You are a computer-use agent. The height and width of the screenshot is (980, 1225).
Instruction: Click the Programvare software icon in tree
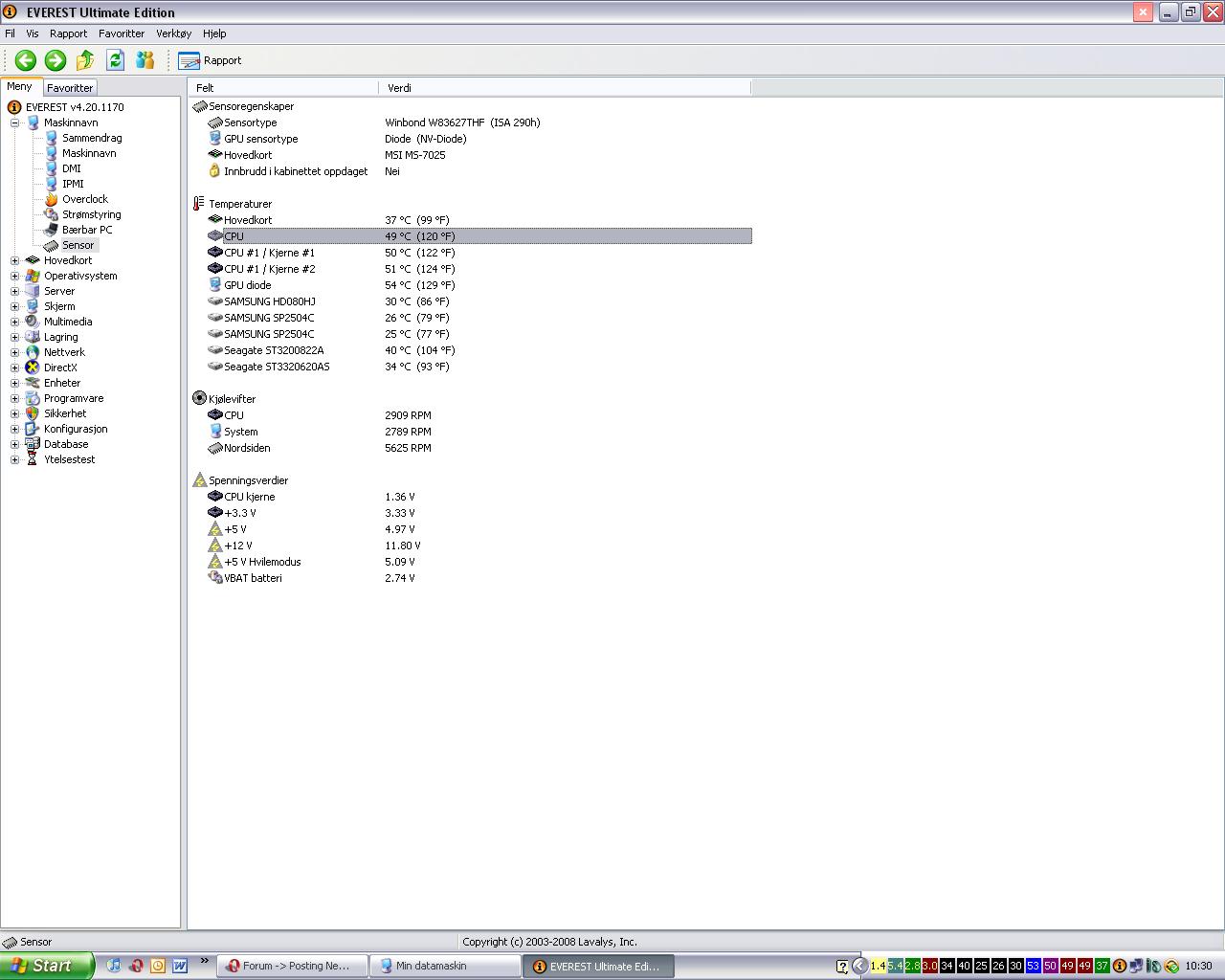point(33,398)
